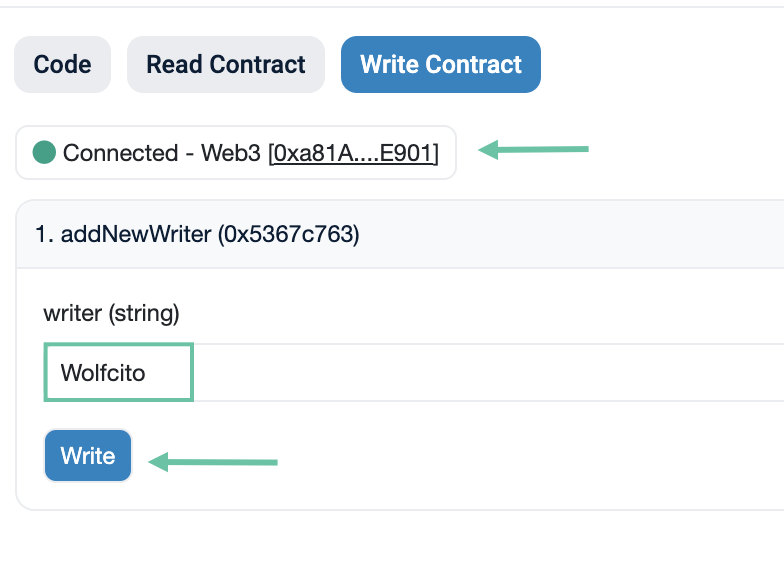This screenshot has width=784, height=562.
Task: Open the Read Contract tab
Action: point(225,65)
